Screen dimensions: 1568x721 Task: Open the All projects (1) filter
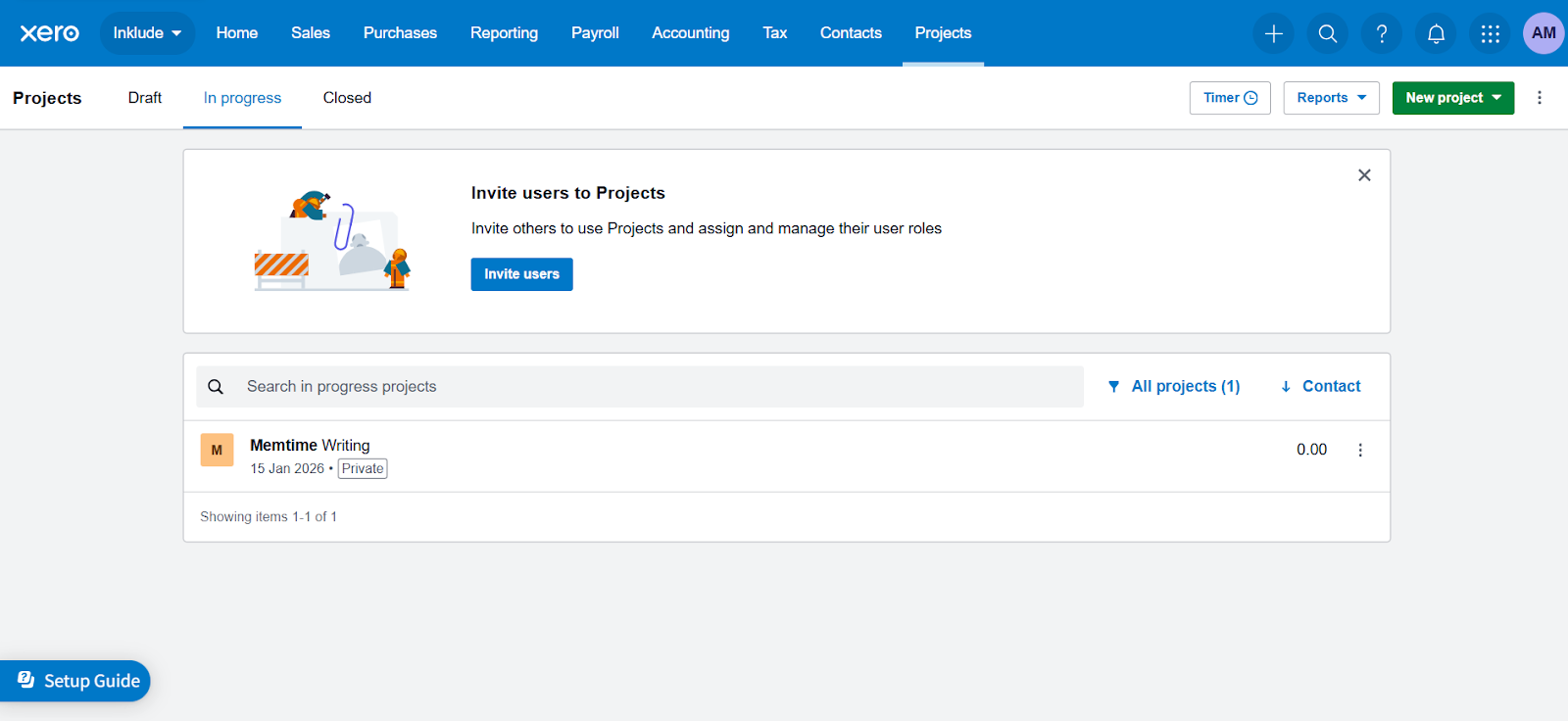pos(1173,387)
